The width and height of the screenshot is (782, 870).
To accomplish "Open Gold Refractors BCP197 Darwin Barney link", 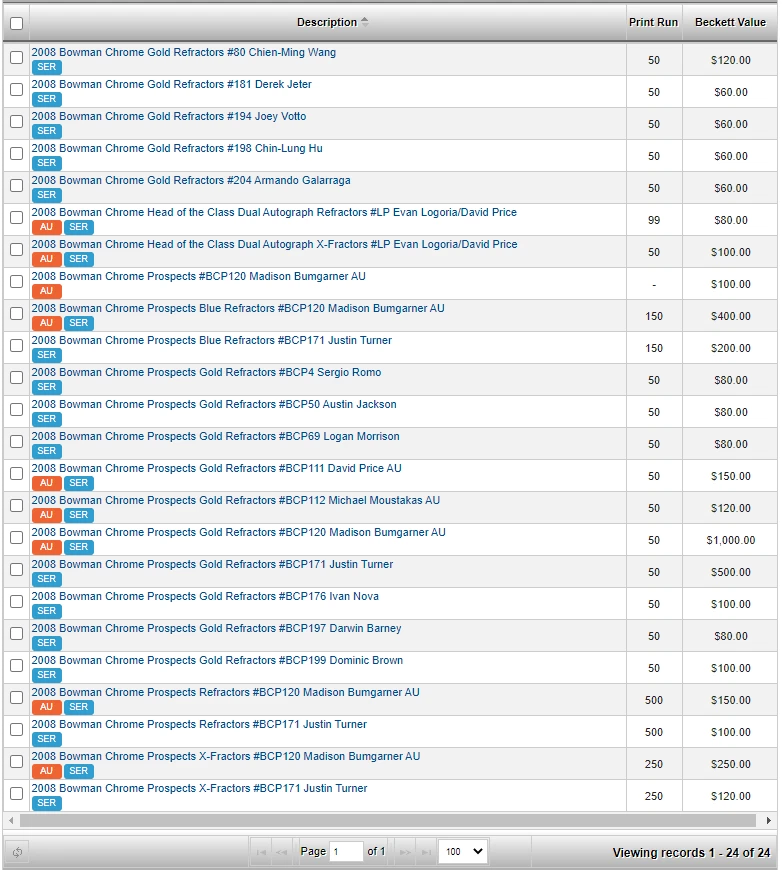I will point(216,628).
